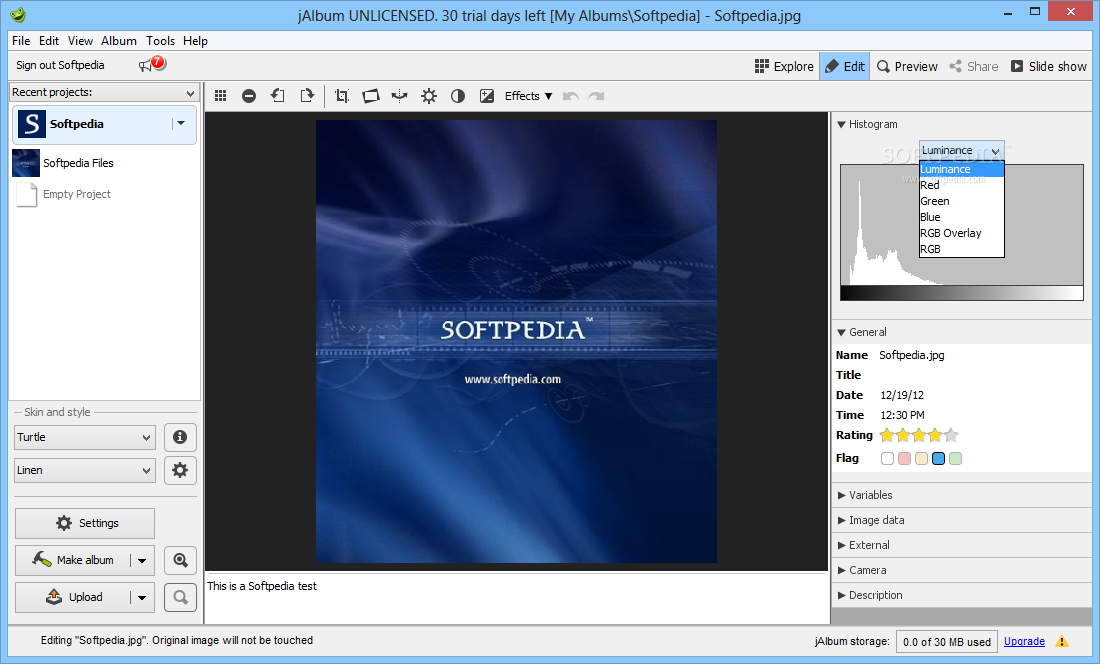Click the flip/mirror tool icon
Screen dimensions: 1100x664
point(399,96)
